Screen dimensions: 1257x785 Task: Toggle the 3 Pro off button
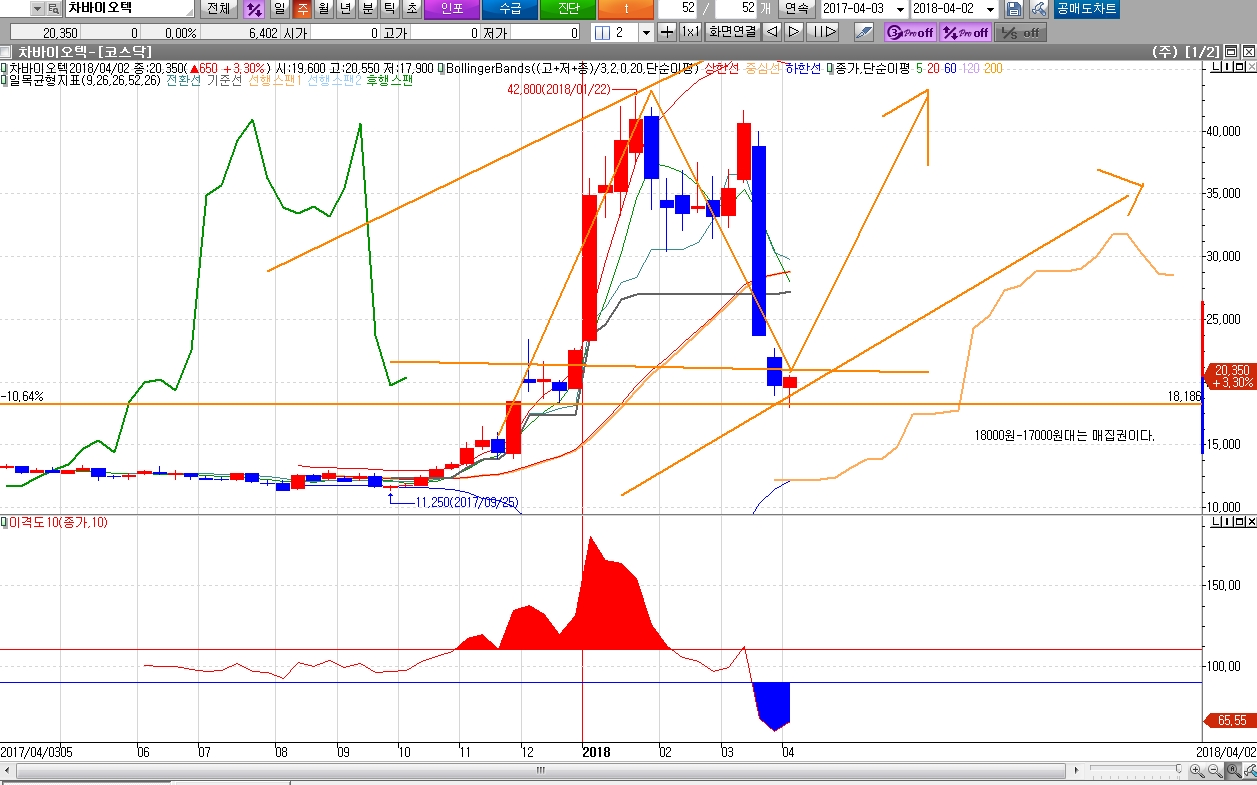tap(910, 32)
